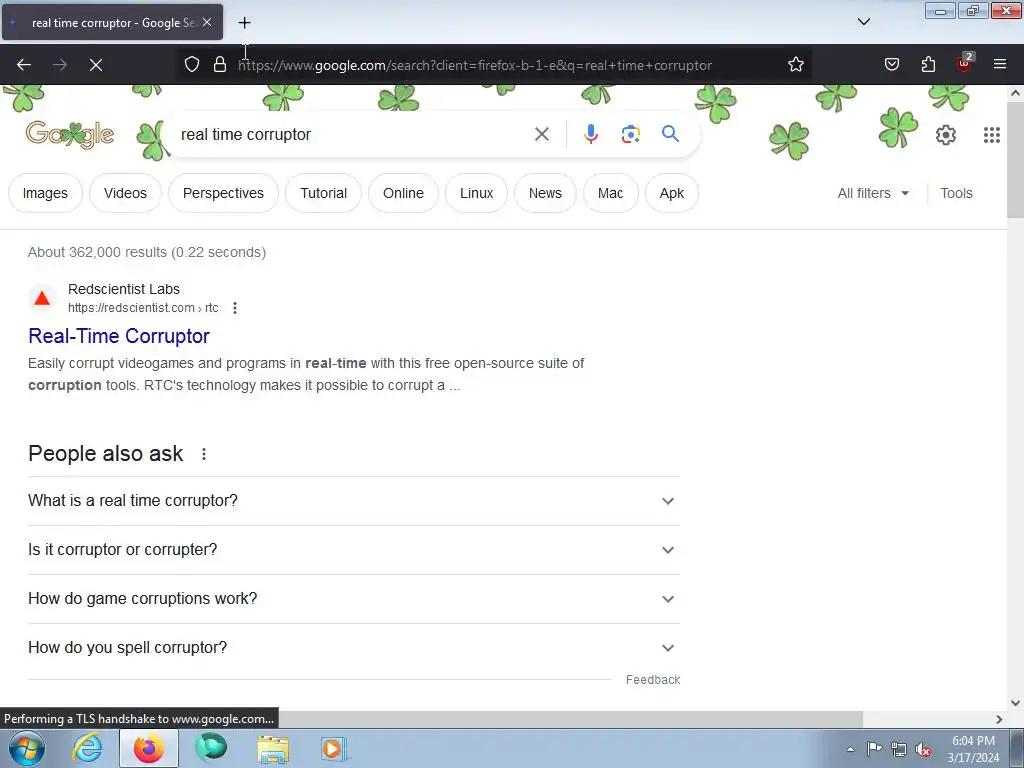This screenshot has width=1024, height=768.
Task: Select the Online filter chip
Action: click(x=404, y=193)
